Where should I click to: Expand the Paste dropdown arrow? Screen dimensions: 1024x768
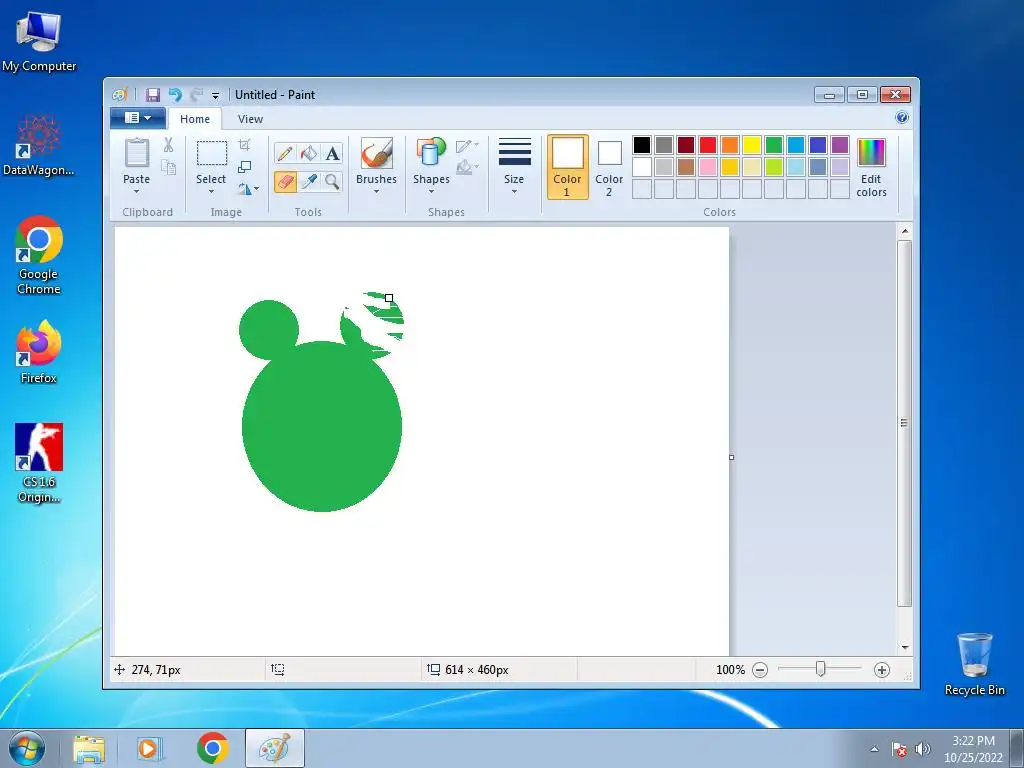[x=136, y=191]
